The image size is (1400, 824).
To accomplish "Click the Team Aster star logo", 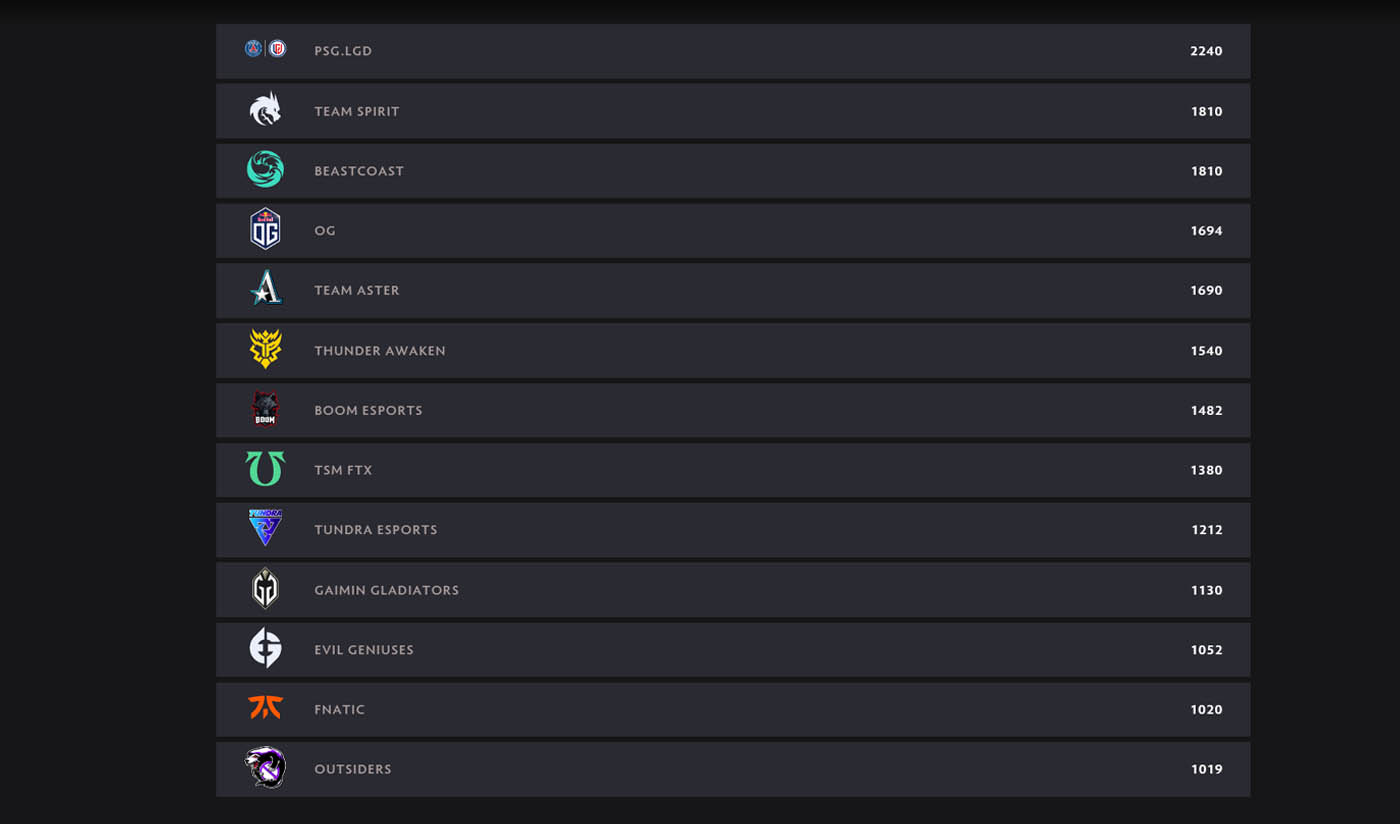I will tap(265, 289).
